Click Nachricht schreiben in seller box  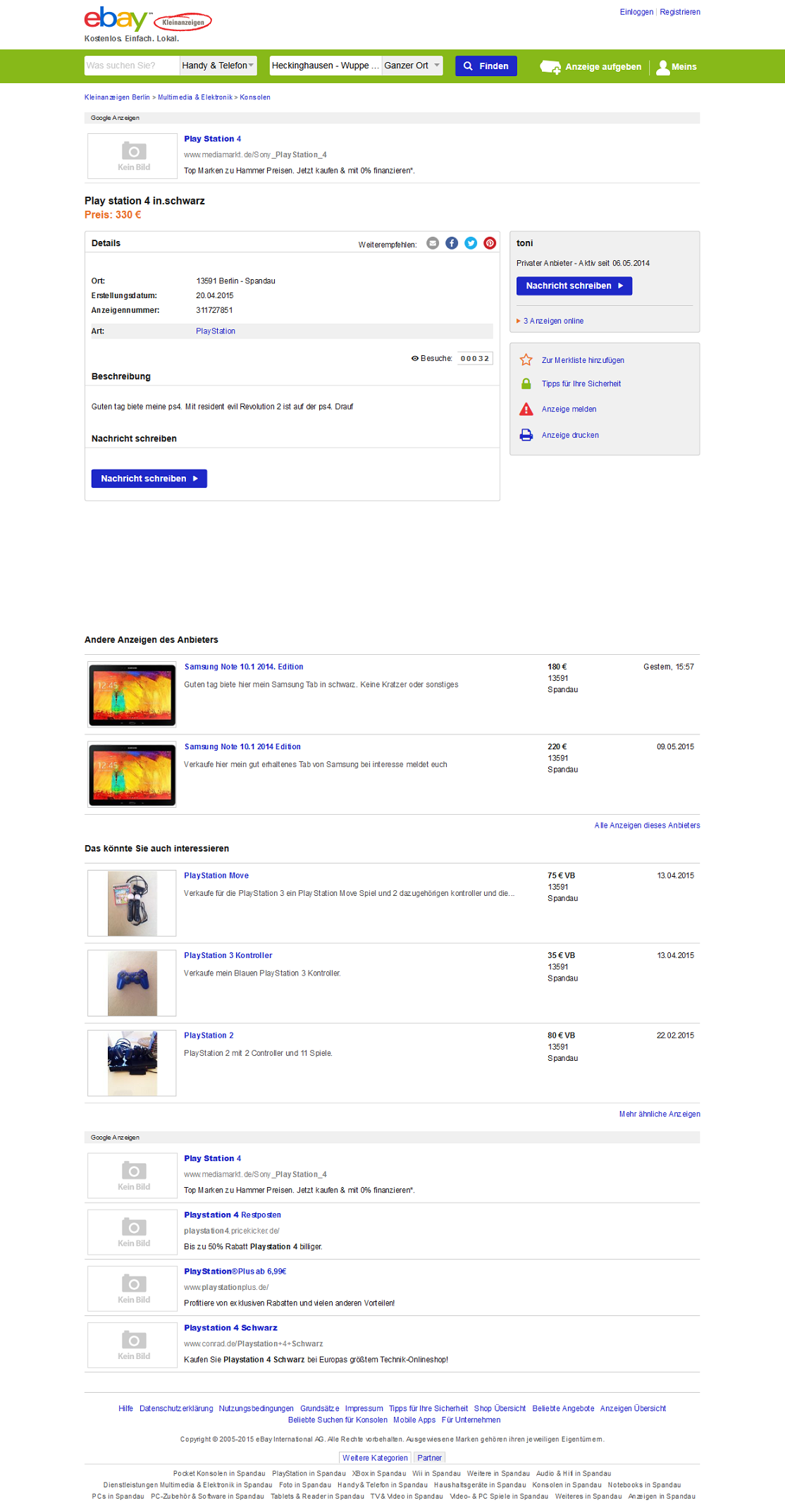coord(574,286)
